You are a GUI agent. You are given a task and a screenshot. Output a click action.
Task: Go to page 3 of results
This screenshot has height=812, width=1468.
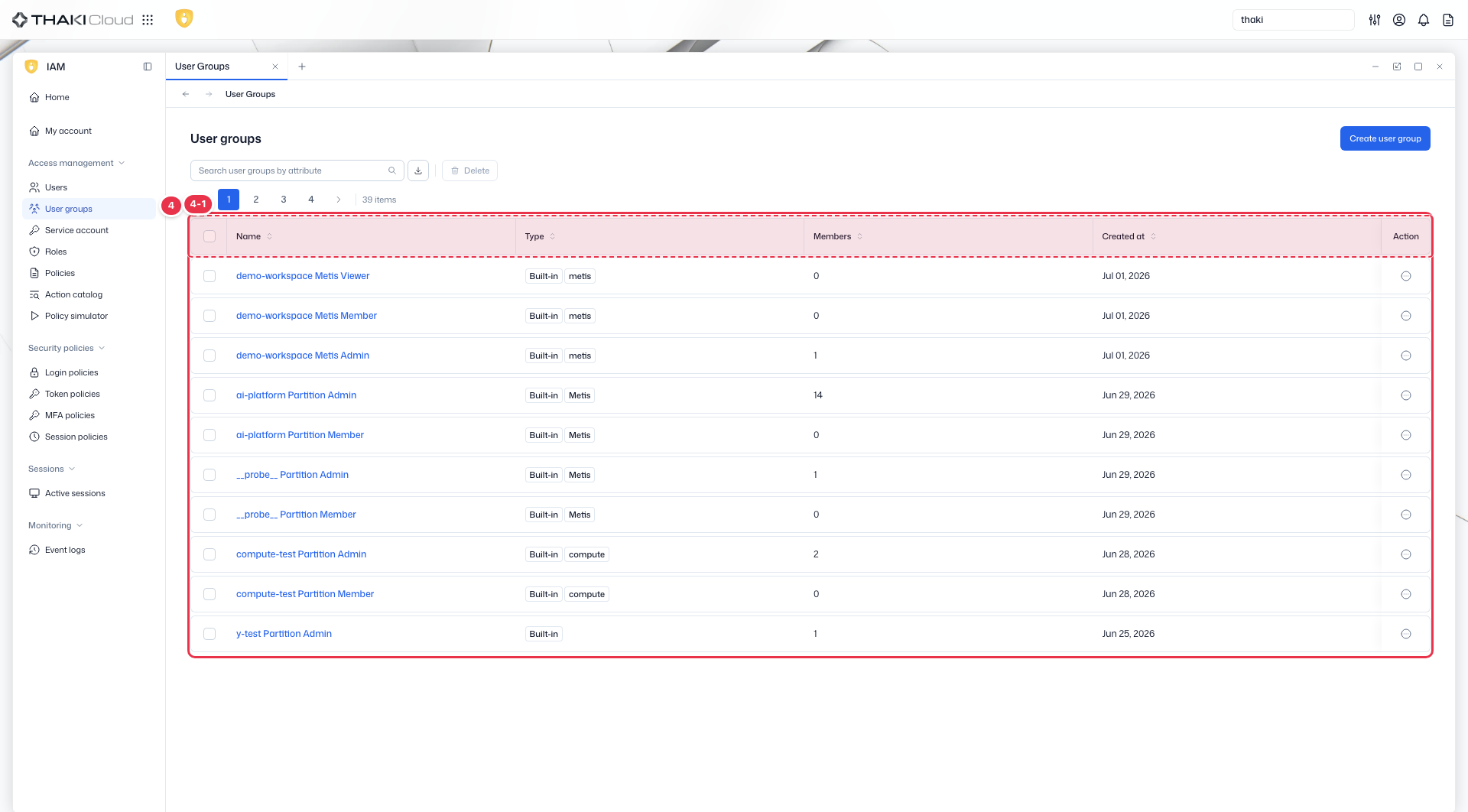[x=284, y=200]
